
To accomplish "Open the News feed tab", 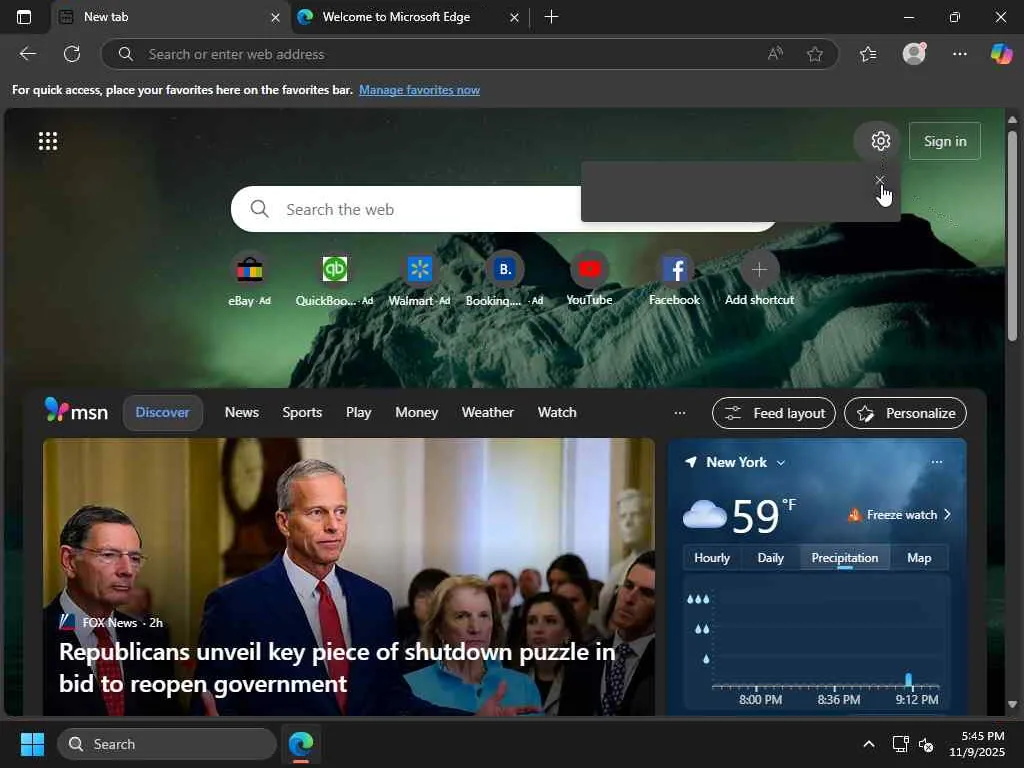I will (242, 413).
